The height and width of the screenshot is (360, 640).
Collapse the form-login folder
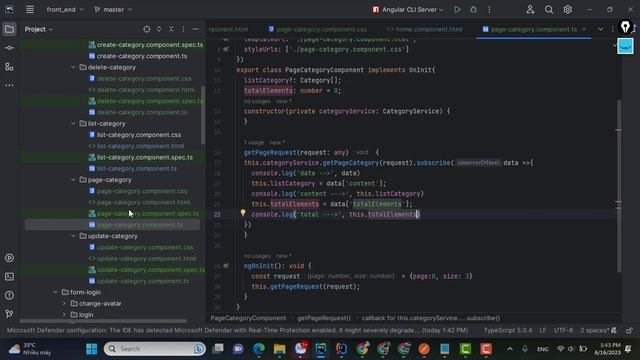tap(55, 292)
